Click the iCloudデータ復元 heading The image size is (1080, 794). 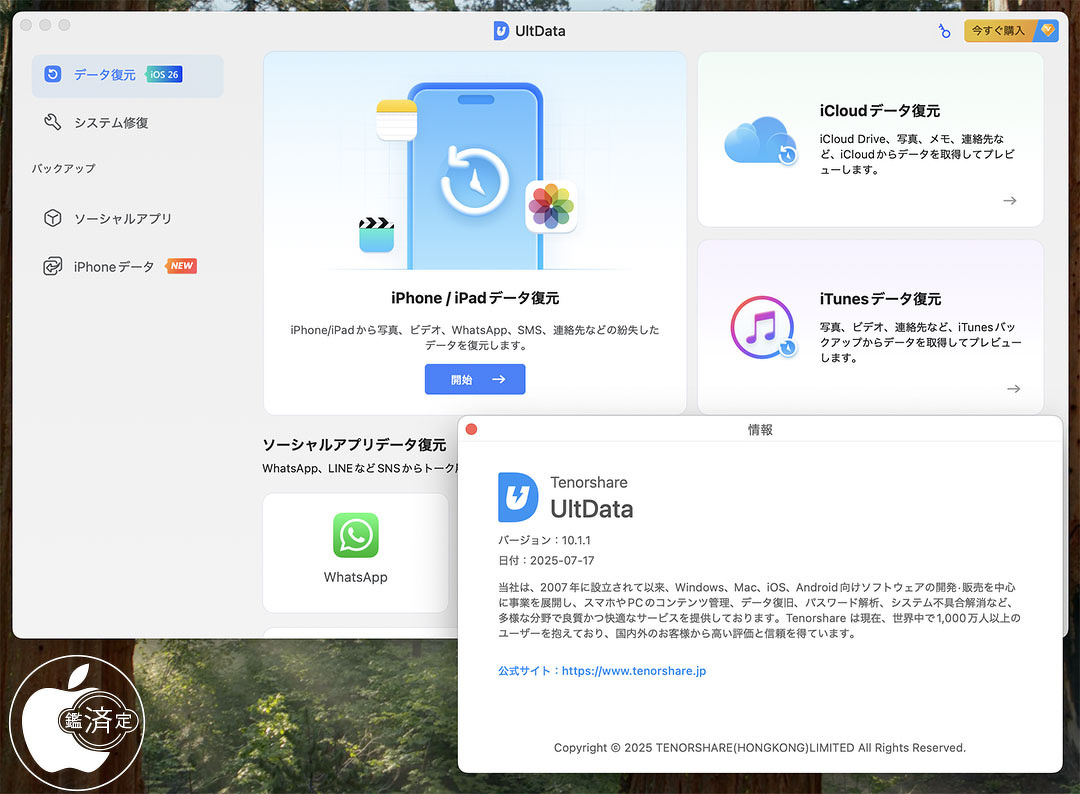coord(880,111)
